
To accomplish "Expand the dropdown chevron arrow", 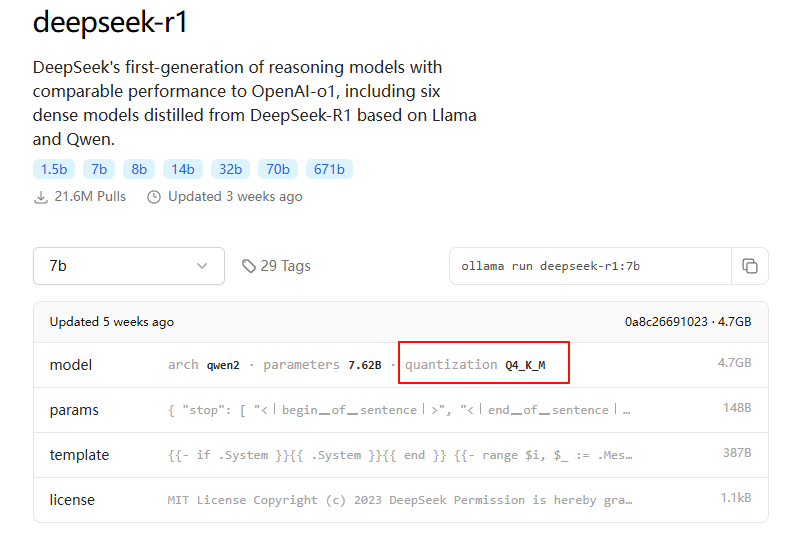I will [203, 266].
